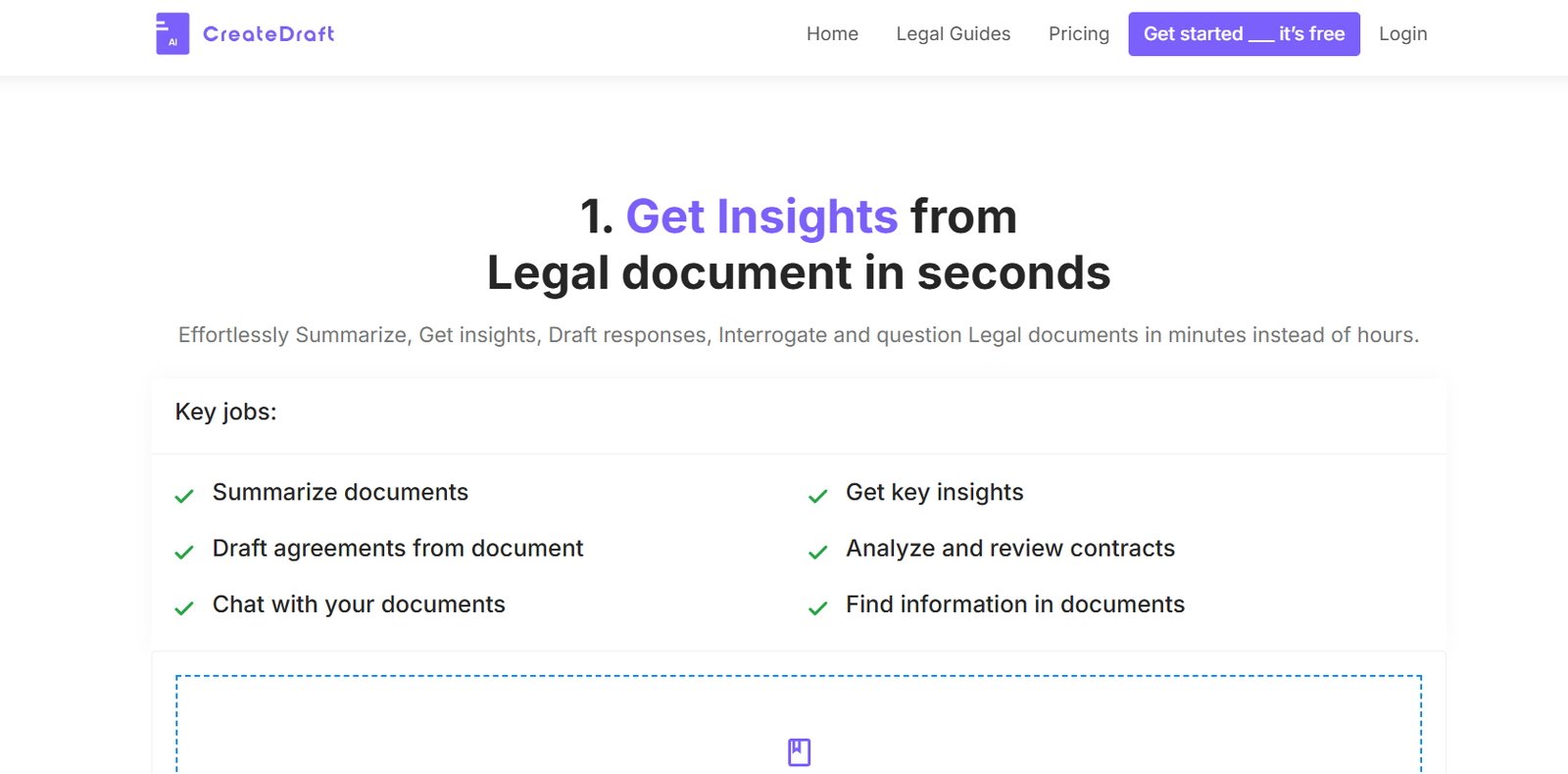Open the Login link
Viewport: 1568px width, 774px height.
[x=1402, y=34]
